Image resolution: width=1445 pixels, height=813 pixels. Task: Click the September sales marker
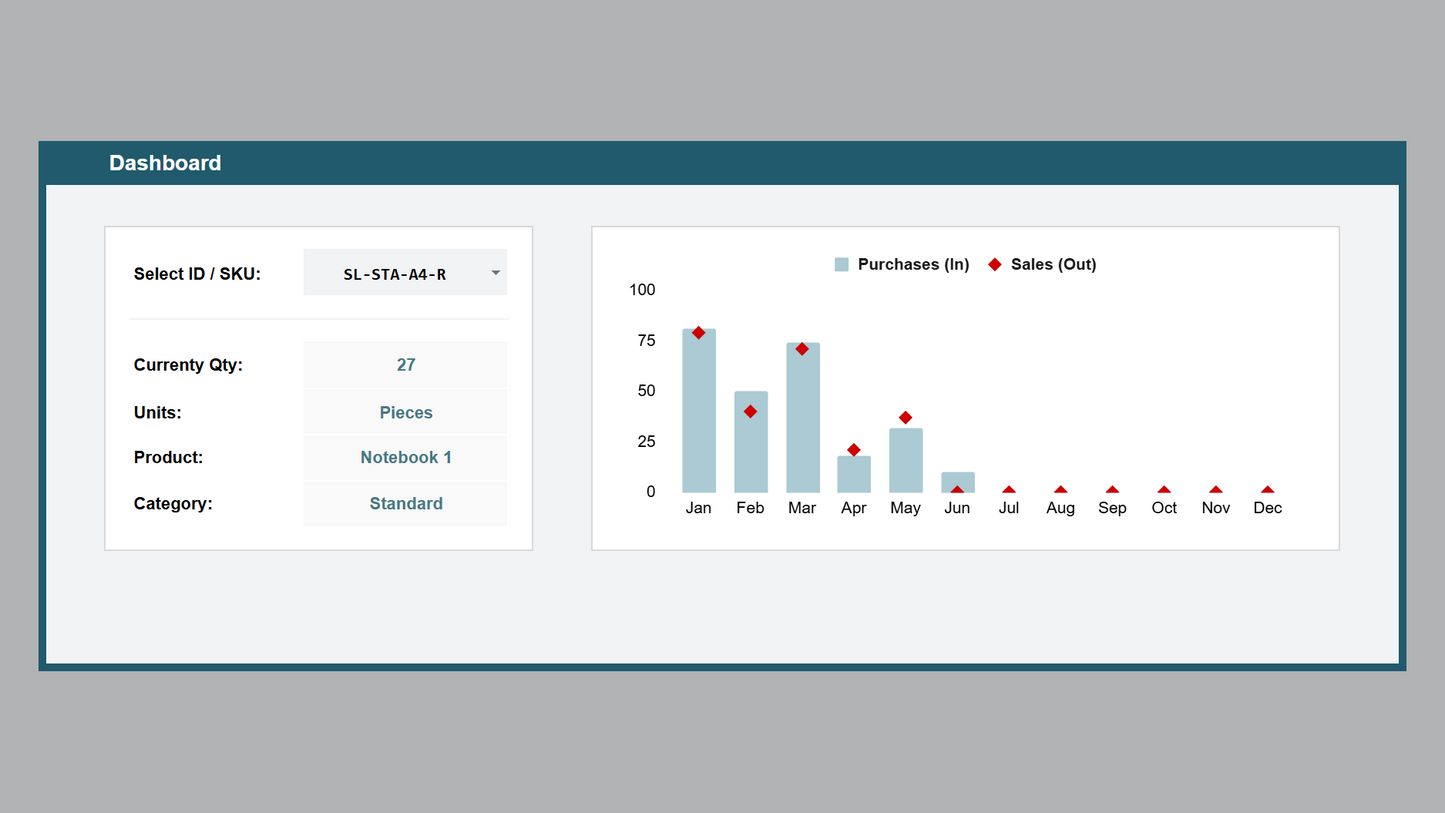(x=1112, y=490)
